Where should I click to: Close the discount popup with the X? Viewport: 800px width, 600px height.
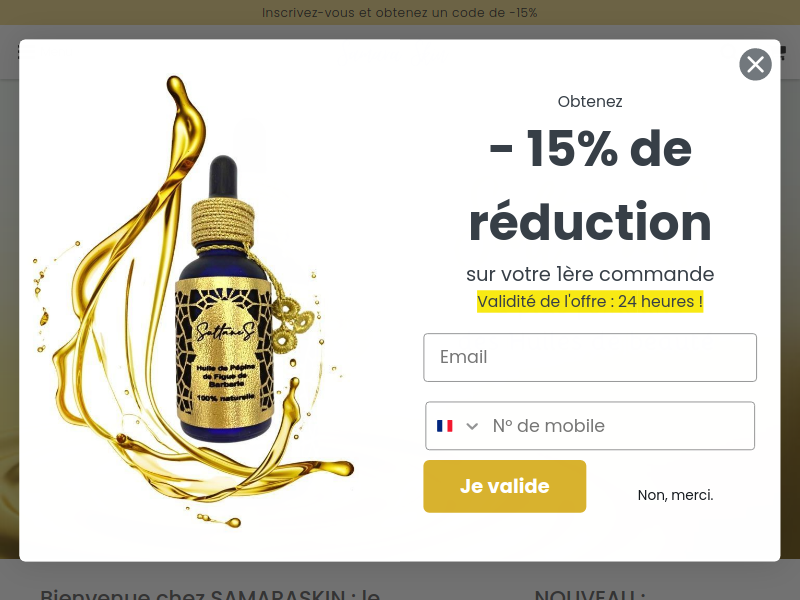[x=755, y=64]
